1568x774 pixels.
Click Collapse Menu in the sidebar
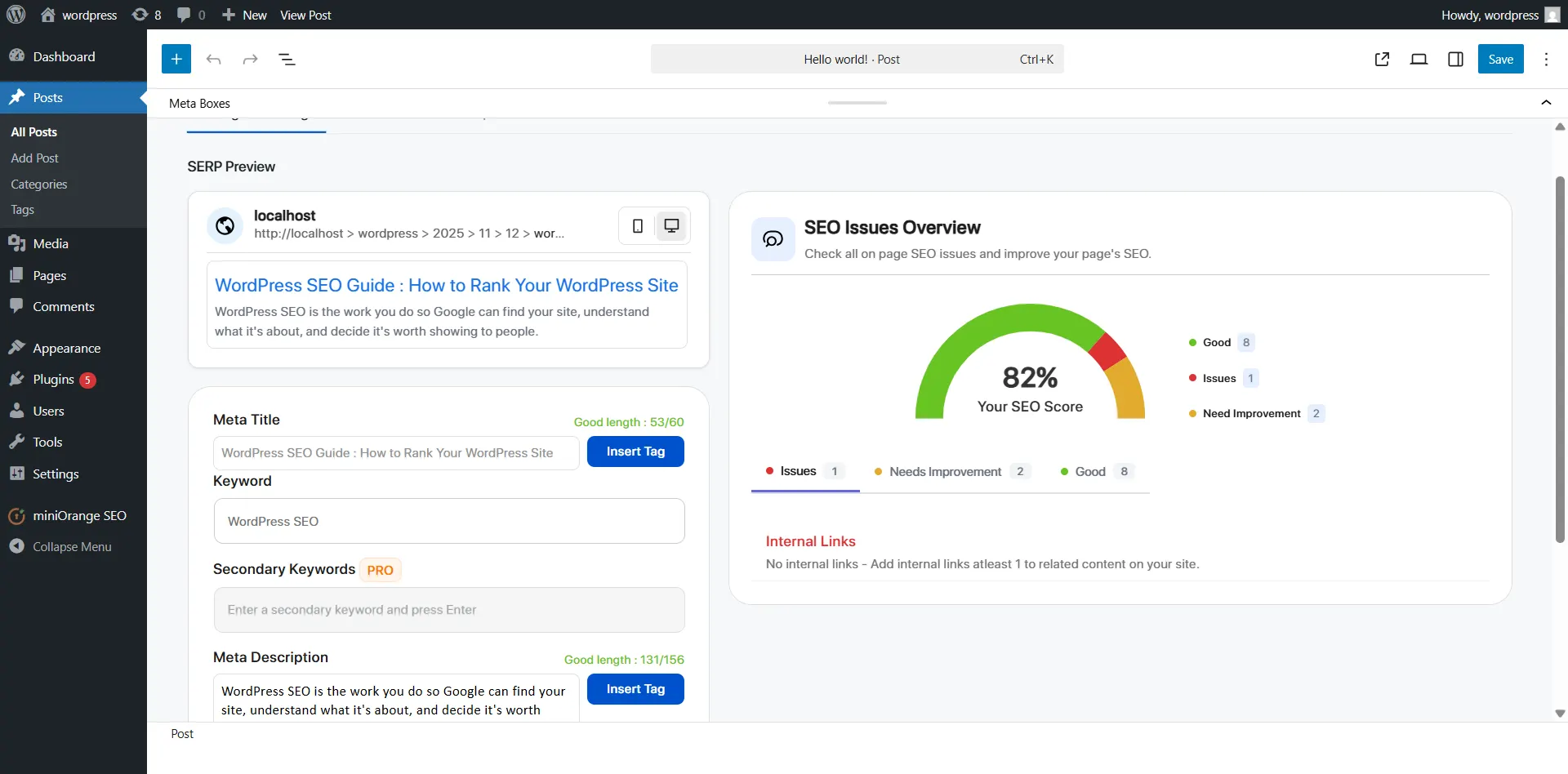[x=73, y=546]
